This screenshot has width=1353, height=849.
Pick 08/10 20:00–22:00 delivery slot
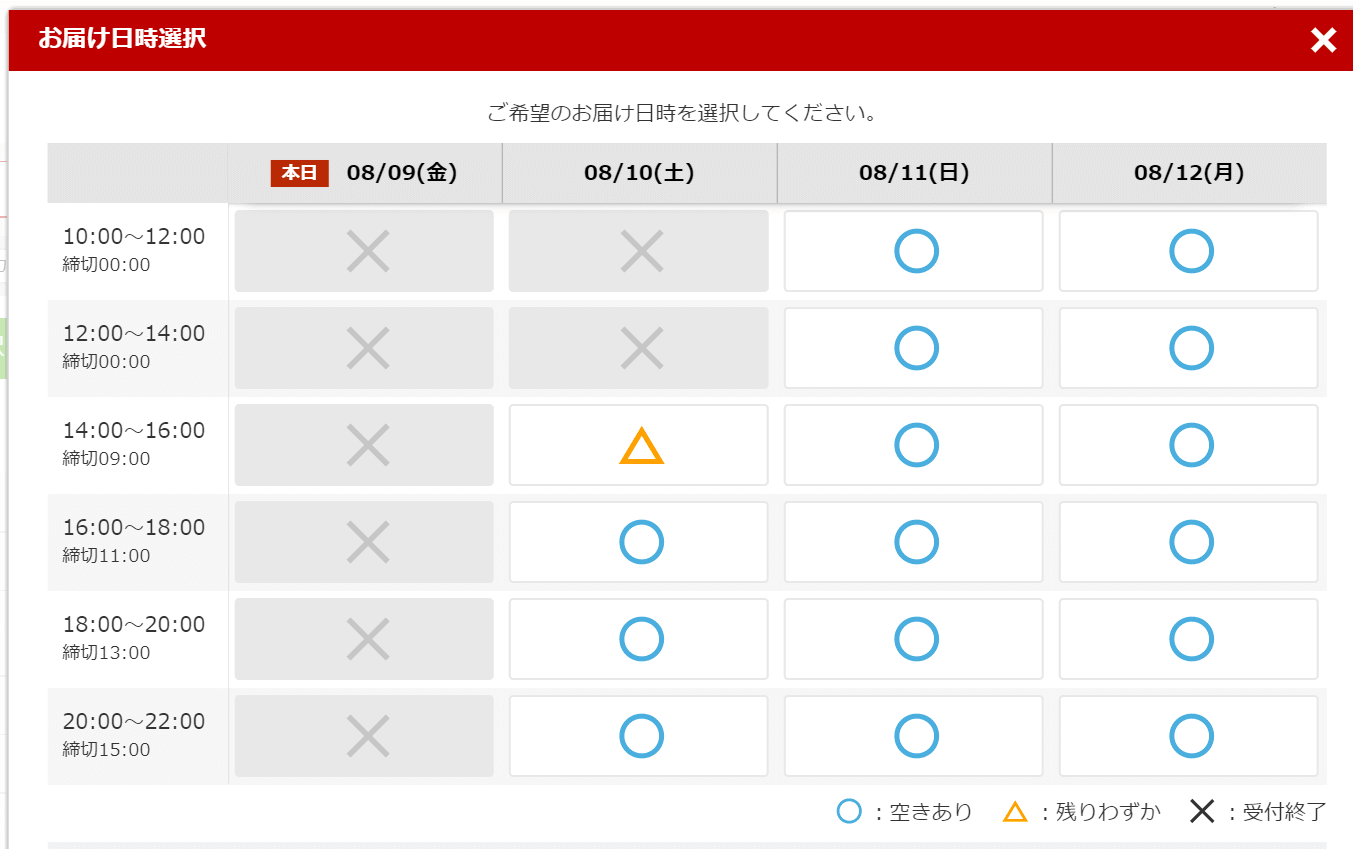pos(640,736)
